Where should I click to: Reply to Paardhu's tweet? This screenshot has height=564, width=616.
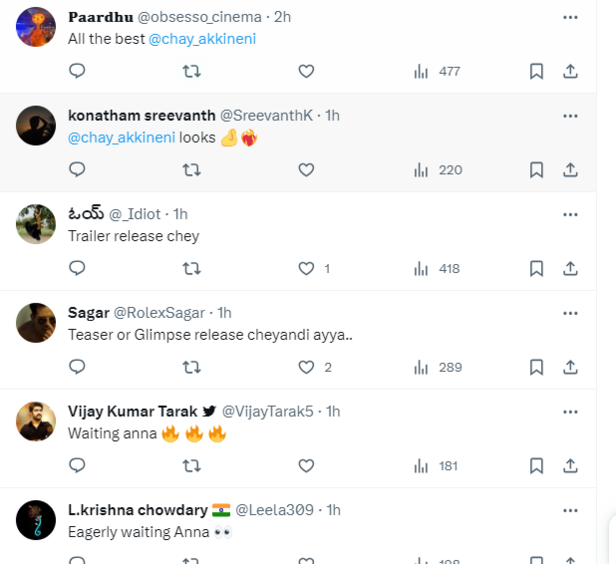[x=77, y=71]
